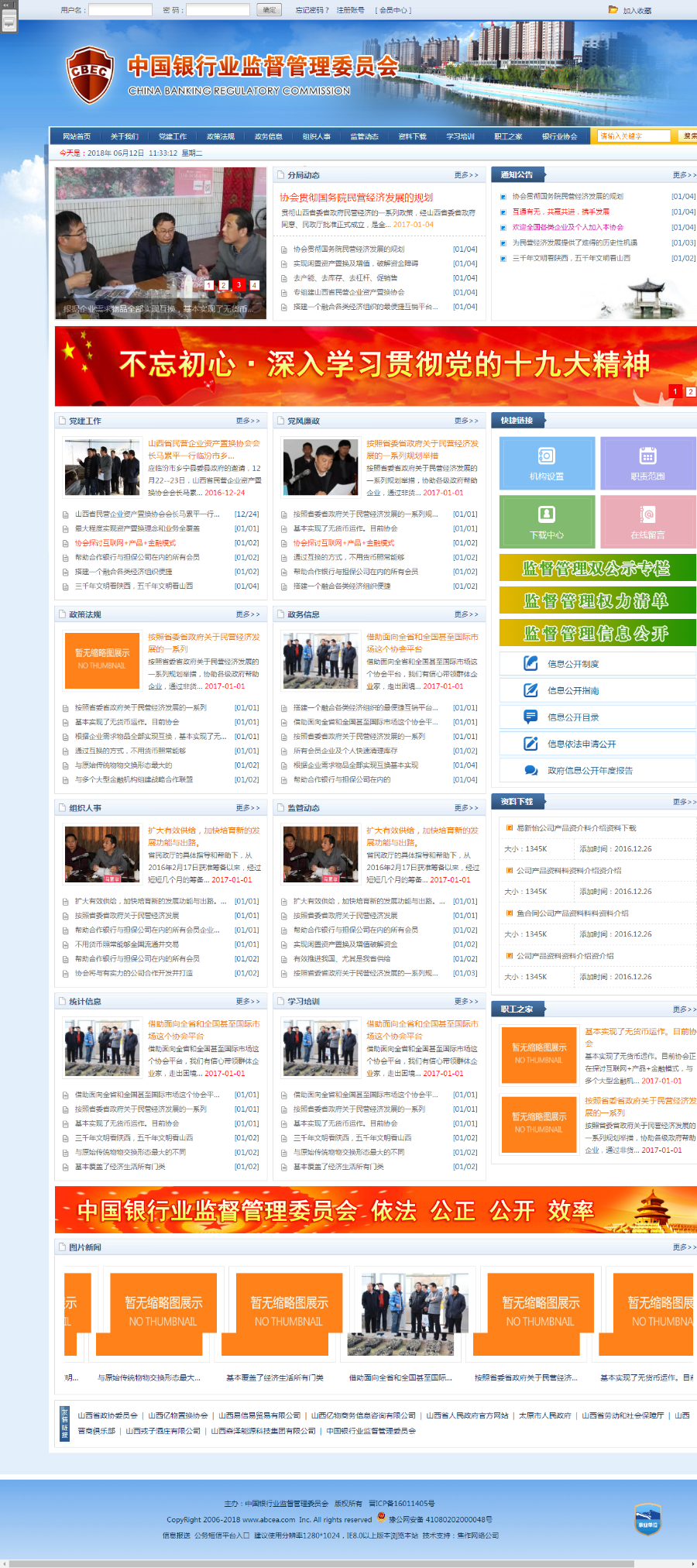Open 政策法规 in the navigation bar

pyautogui.click(x=221, y=136)
